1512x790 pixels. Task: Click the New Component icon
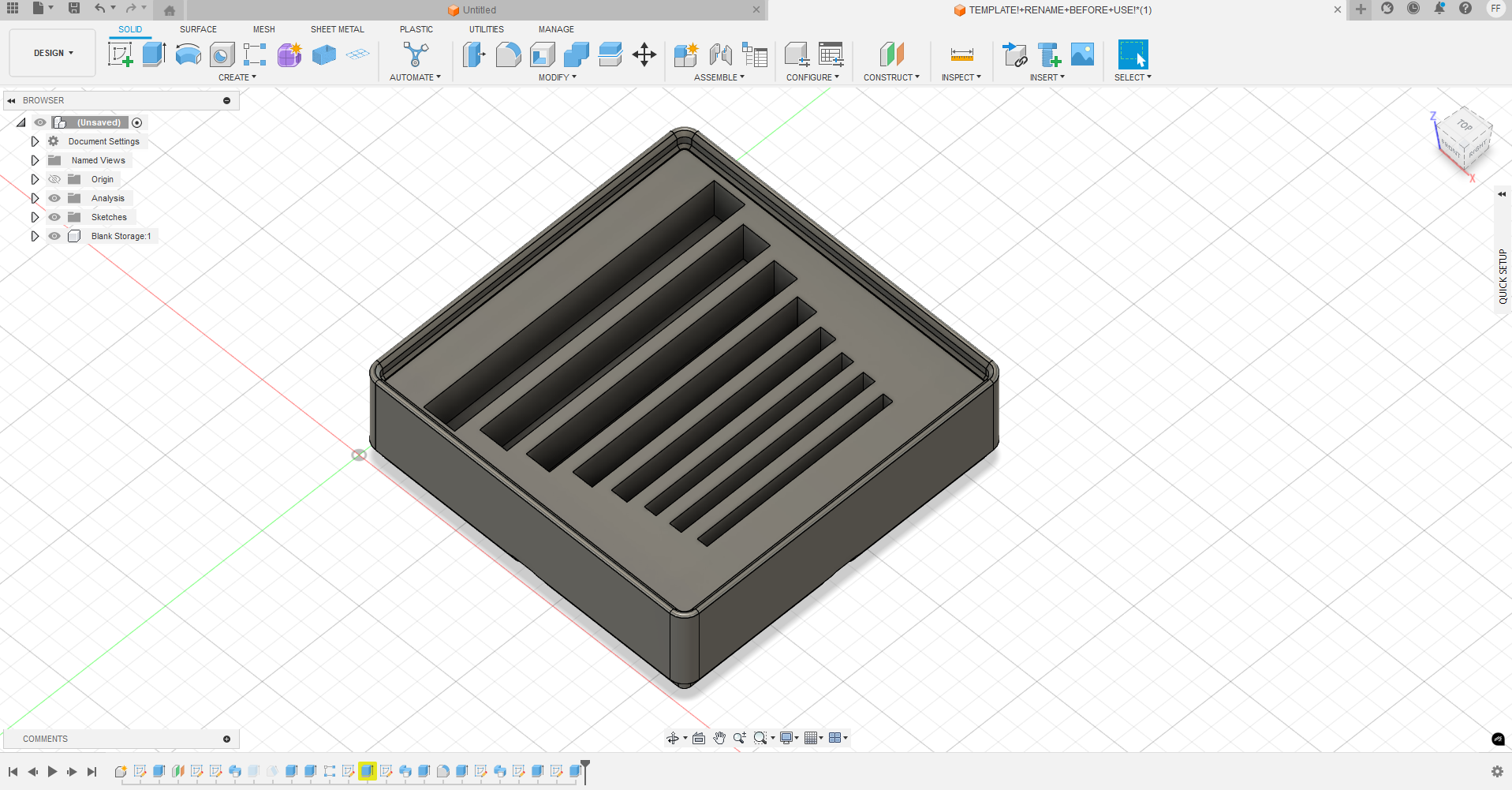pos(685,54)
